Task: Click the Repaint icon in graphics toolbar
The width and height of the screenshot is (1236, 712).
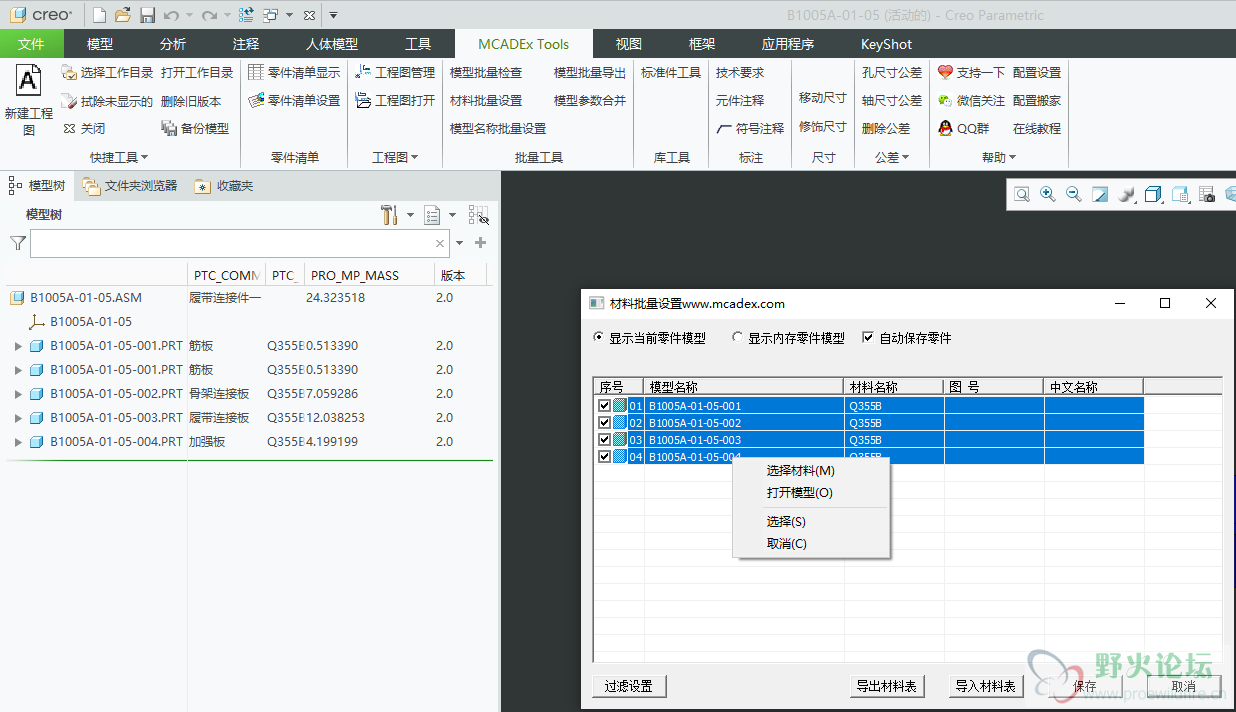Action: (x=1100, y=195)
